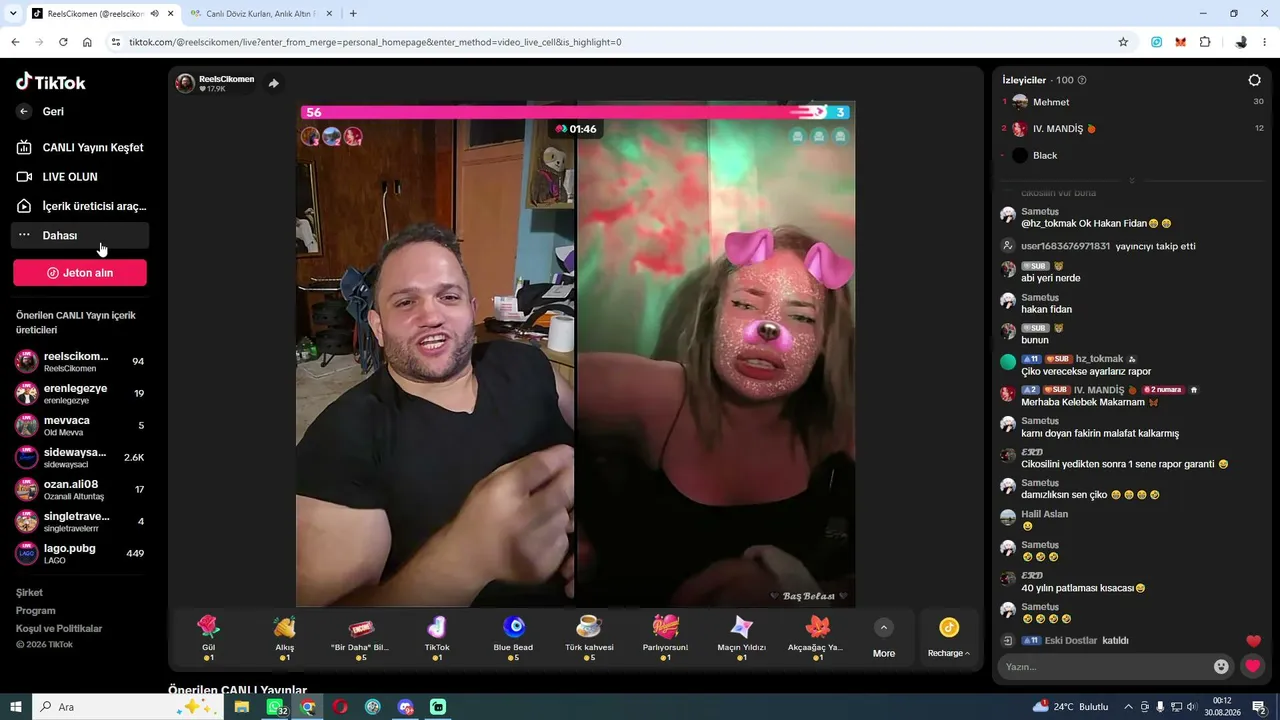Open the Chrome profile avatar
This screenshot has width=1280, height=720.
(1241, 42)
